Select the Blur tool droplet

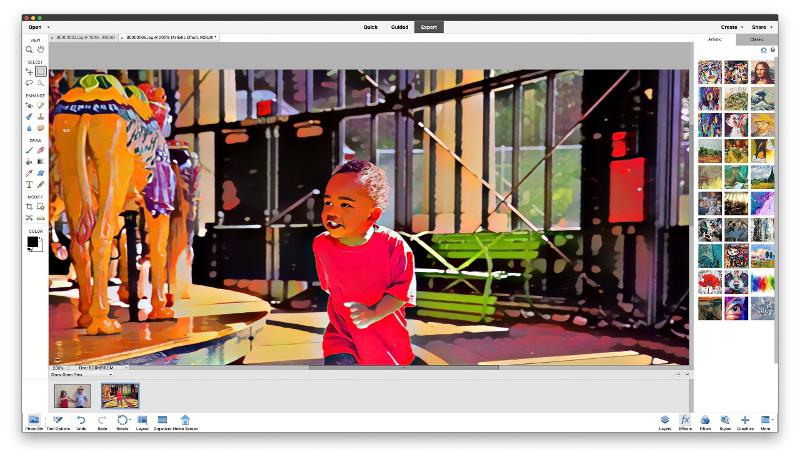point(29,128)
